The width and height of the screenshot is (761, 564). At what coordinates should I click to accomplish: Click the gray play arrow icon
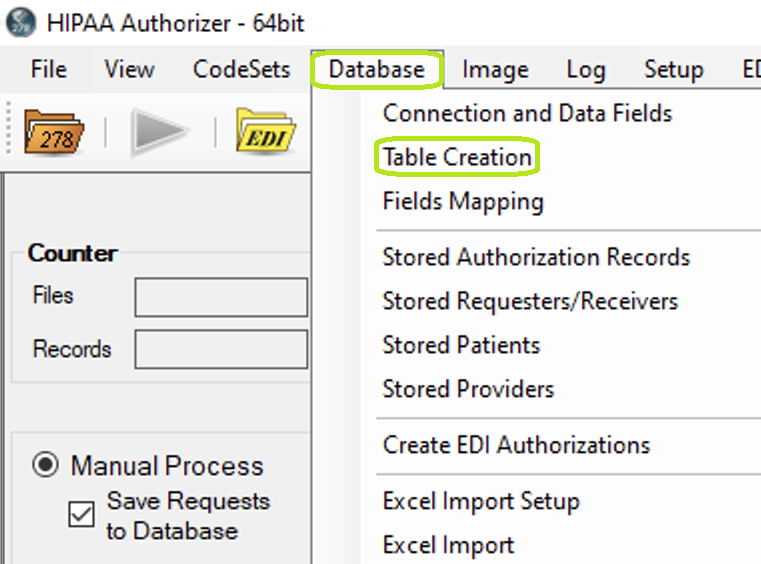(160, 132)
